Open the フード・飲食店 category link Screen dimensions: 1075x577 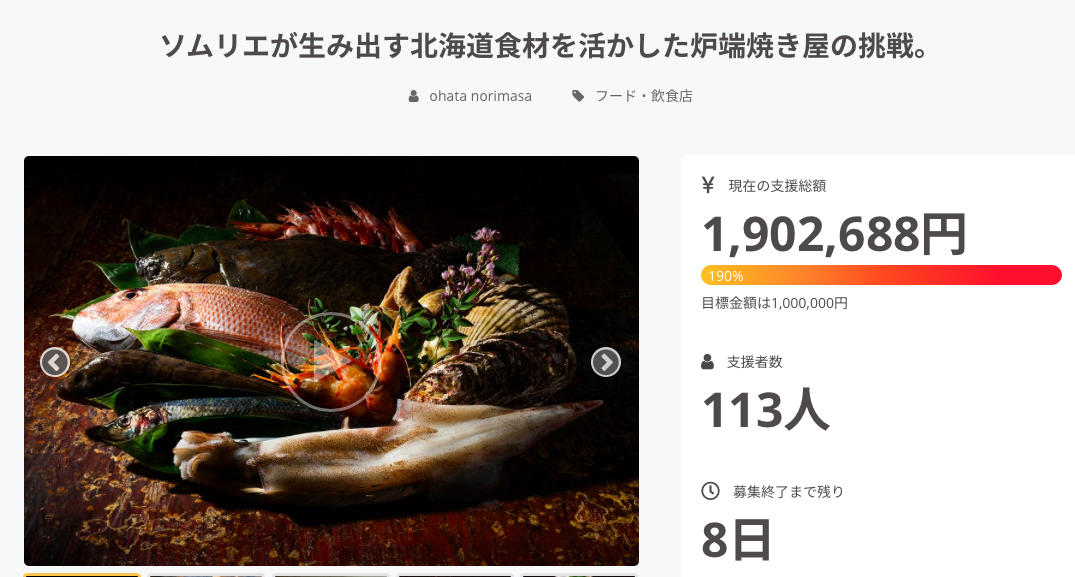[x=643, y=96]
